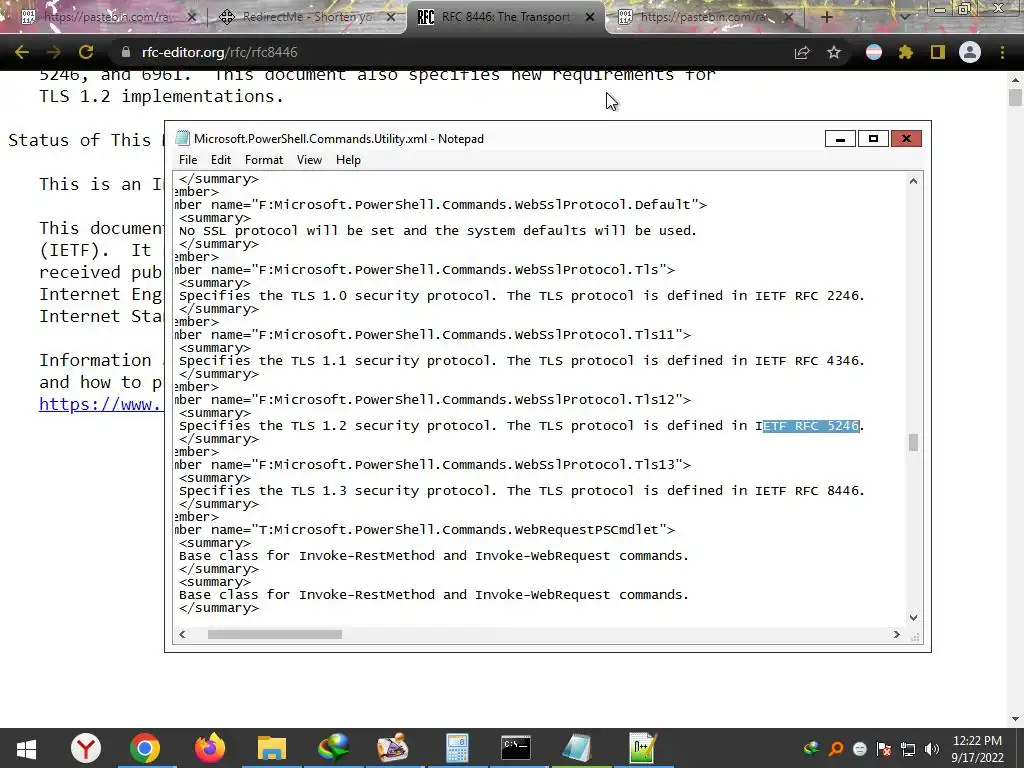
Task: Click the line mentioning IETF RFC 4346
Action: pyautogui.click(x=522, y=361)
